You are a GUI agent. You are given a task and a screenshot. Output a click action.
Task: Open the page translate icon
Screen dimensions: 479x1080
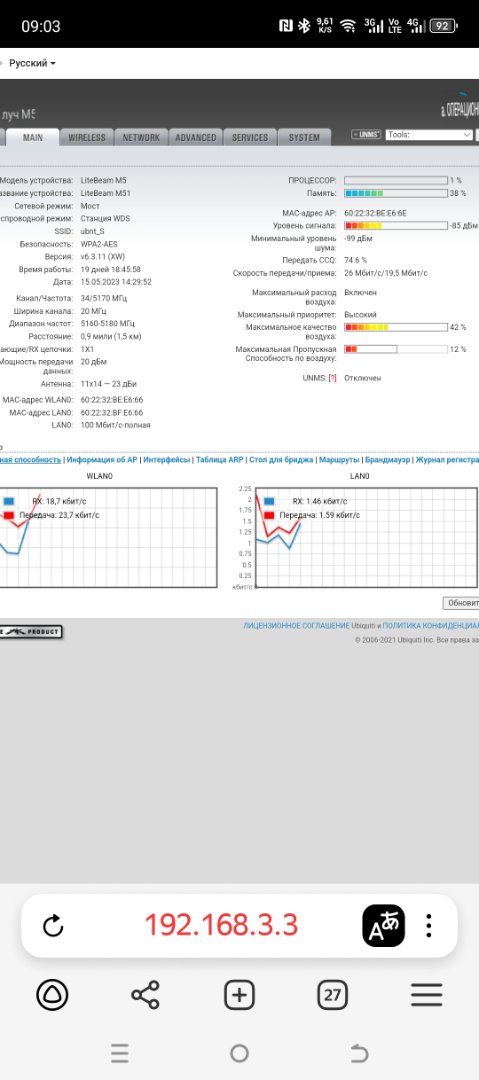click(384, 925)
